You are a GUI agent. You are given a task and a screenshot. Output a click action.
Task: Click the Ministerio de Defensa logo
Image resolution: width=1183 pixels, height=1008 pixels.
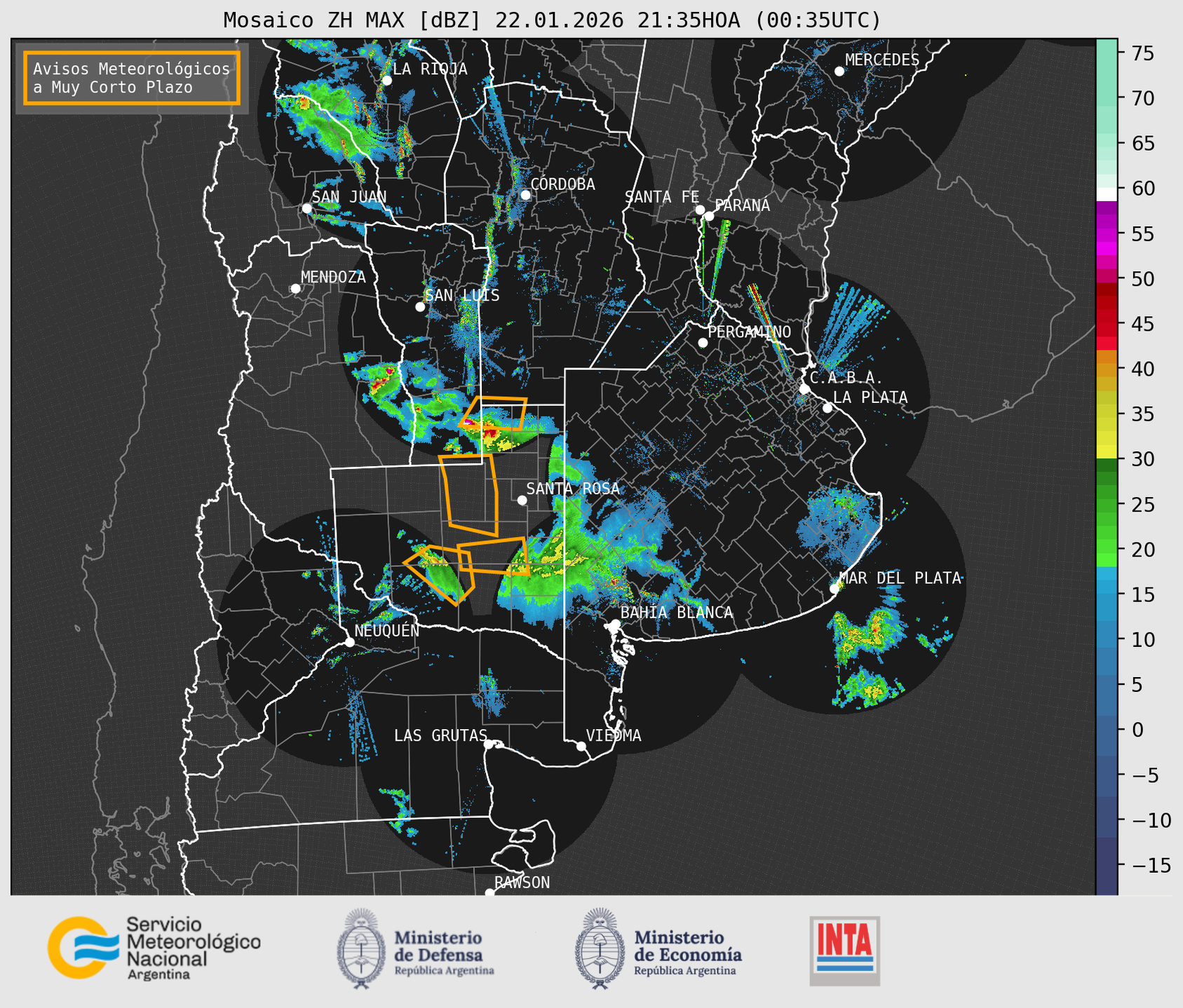tap(416, 948)
